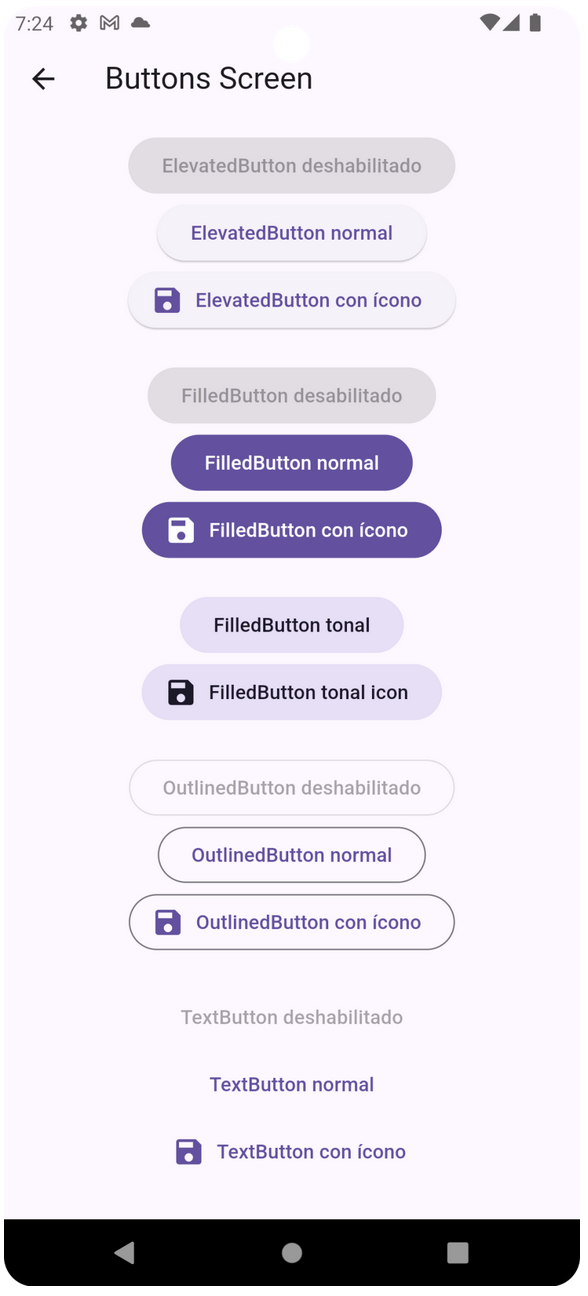The width and height of the screenshot is (588, 1296).
Task: Tap Gmail icon in status bar
Action: click(110, 23)
